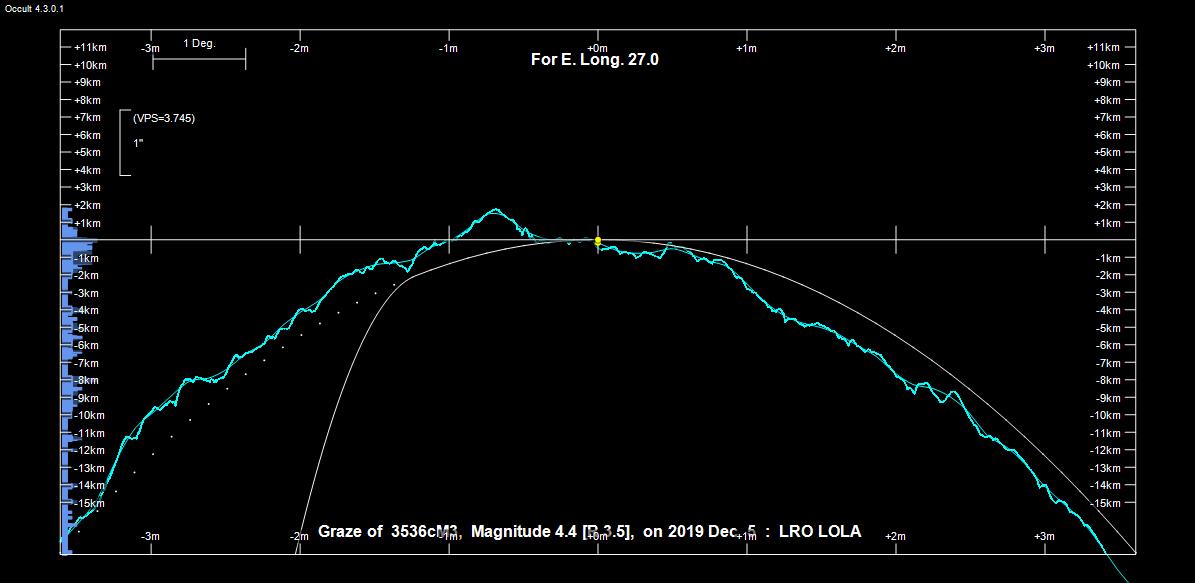Viewport: 1195px width, 583px height.
Task: Click the +2m tick label at bottom
Action: (895, 537)
